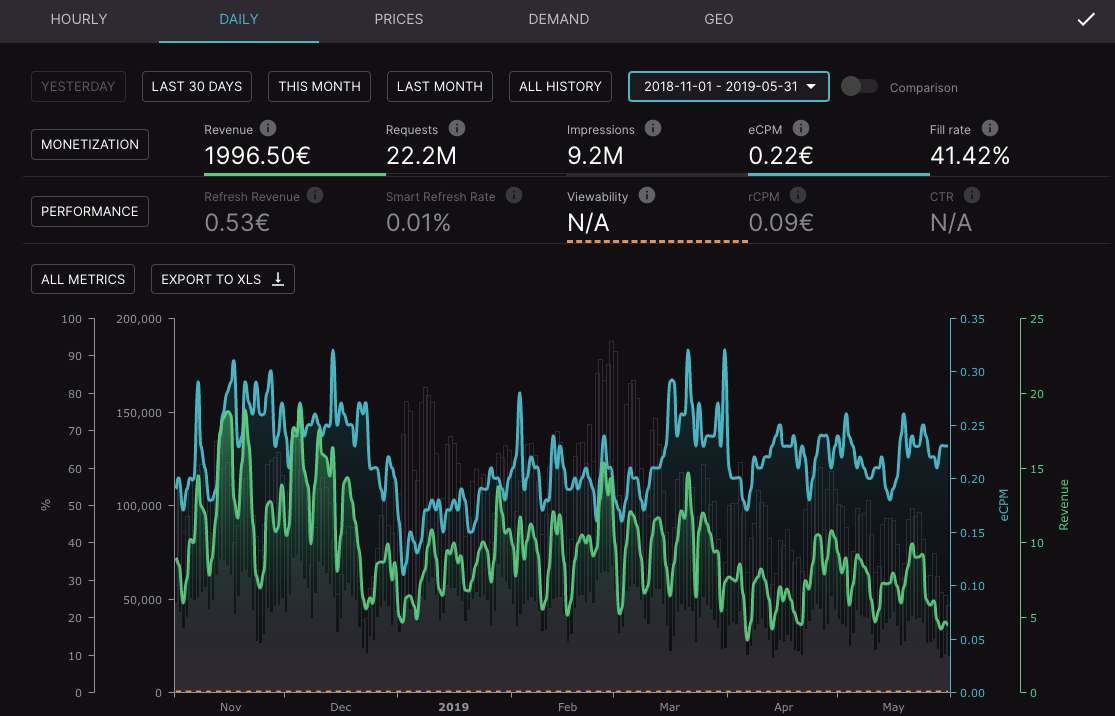This screenshot has width=1115, height=716.
Task: Click the info icon beside Requests
Action: pos(457,129)
